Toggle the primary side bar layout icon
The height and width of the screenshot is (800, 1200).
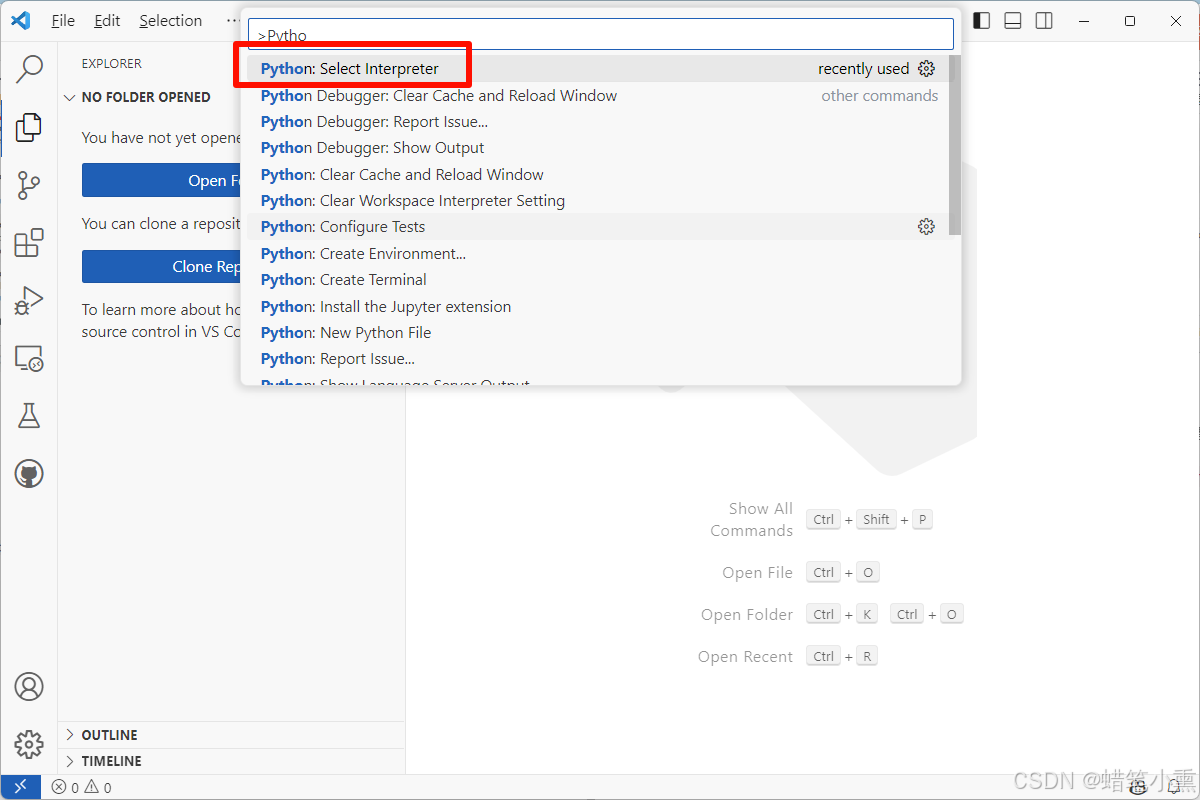pyautogui.click(x=982, y=20)
